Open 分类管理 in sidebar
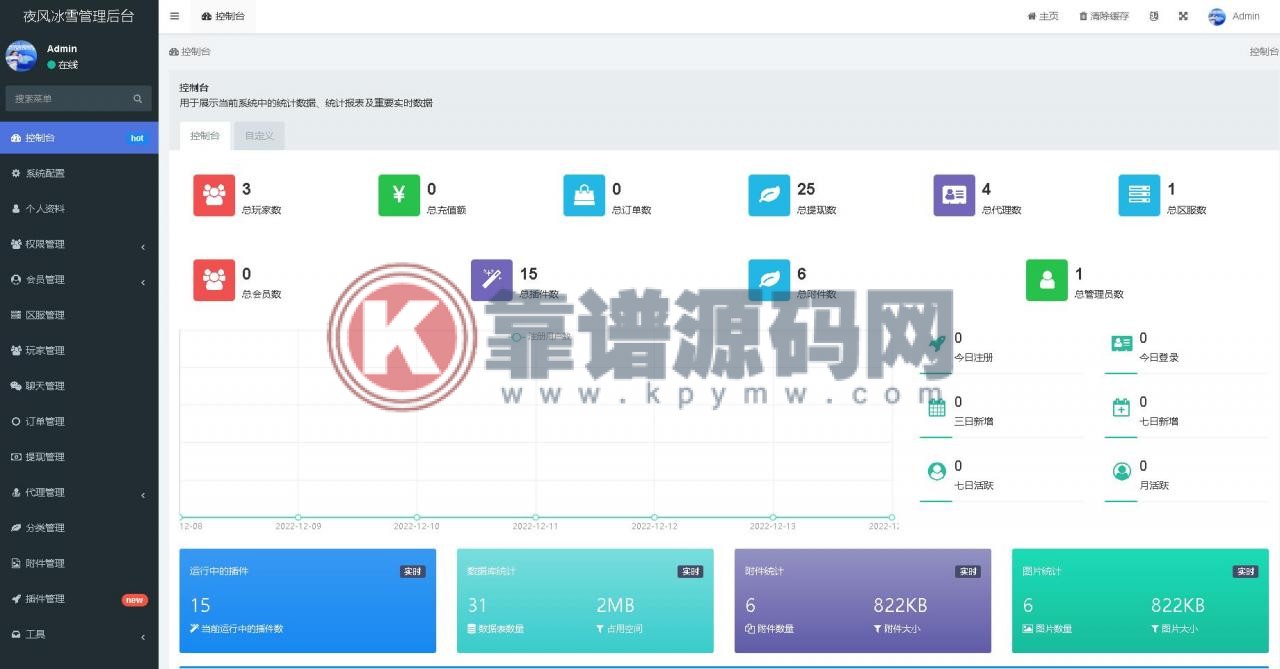Image resolution: width=1280 pixels, height=669 pixels. pyautogui.click(x=79, y=528)
